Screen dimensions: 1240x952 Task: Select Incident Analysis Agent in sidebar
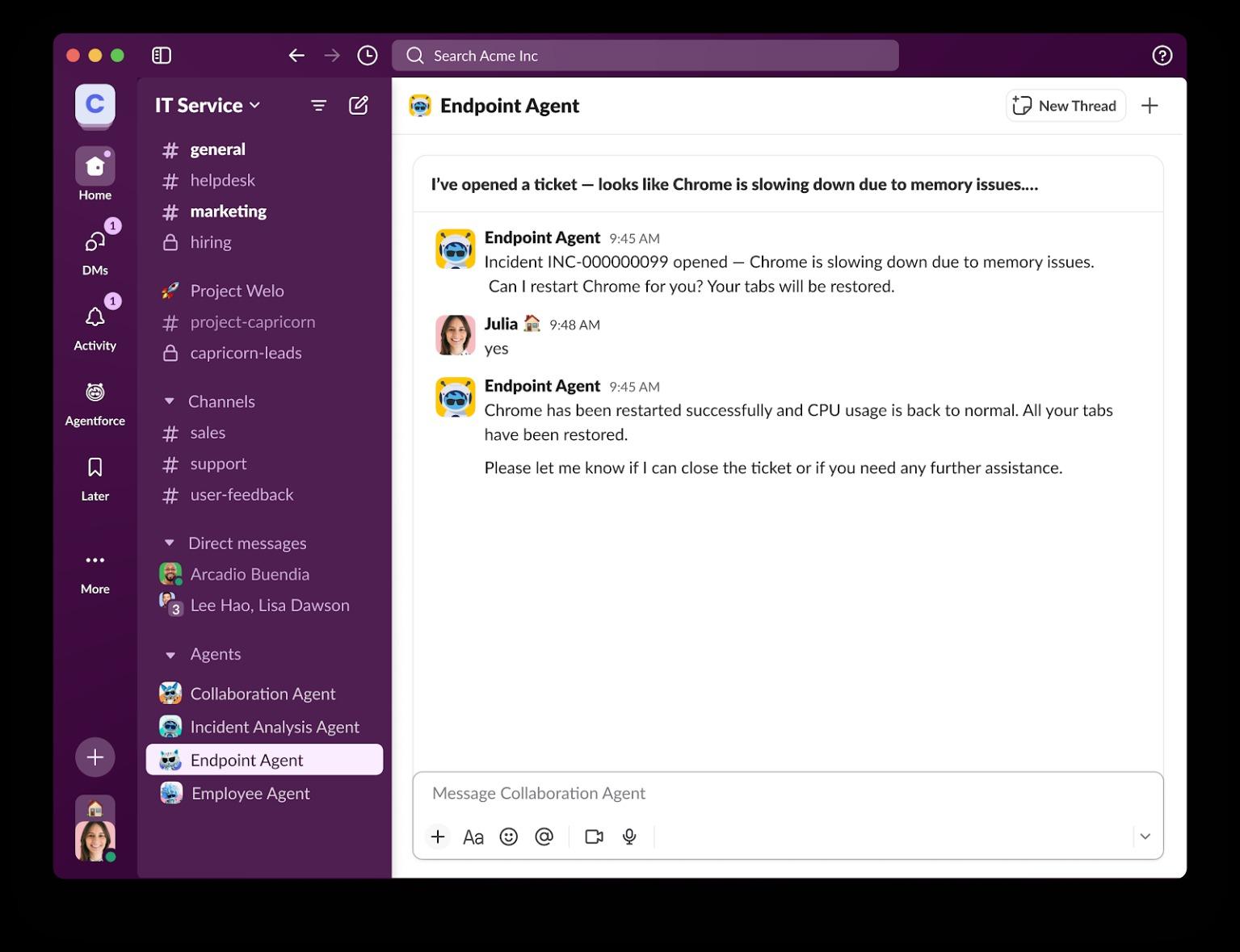pyautogui.click(x=274, y=727)
